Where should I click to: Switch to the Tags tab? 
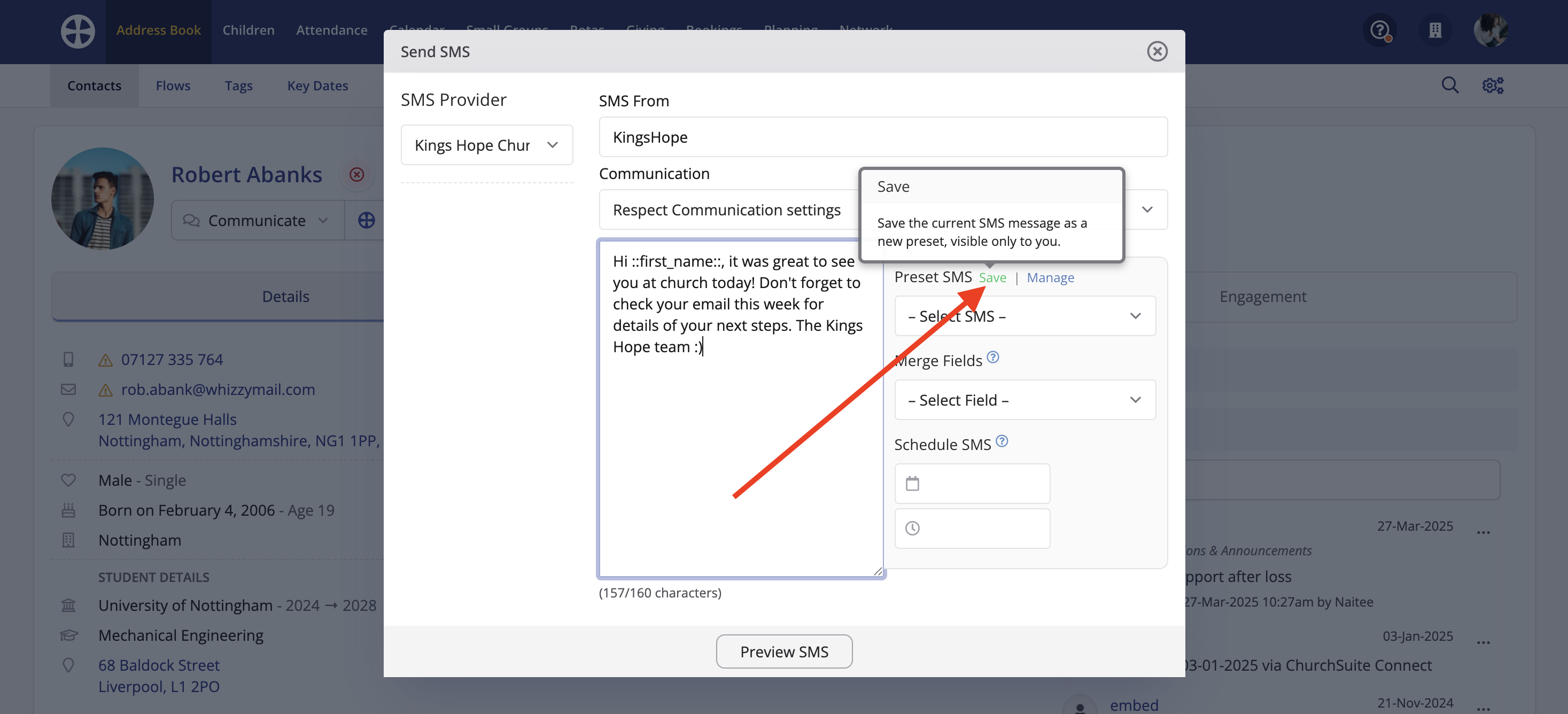click(x=238, y=86)
